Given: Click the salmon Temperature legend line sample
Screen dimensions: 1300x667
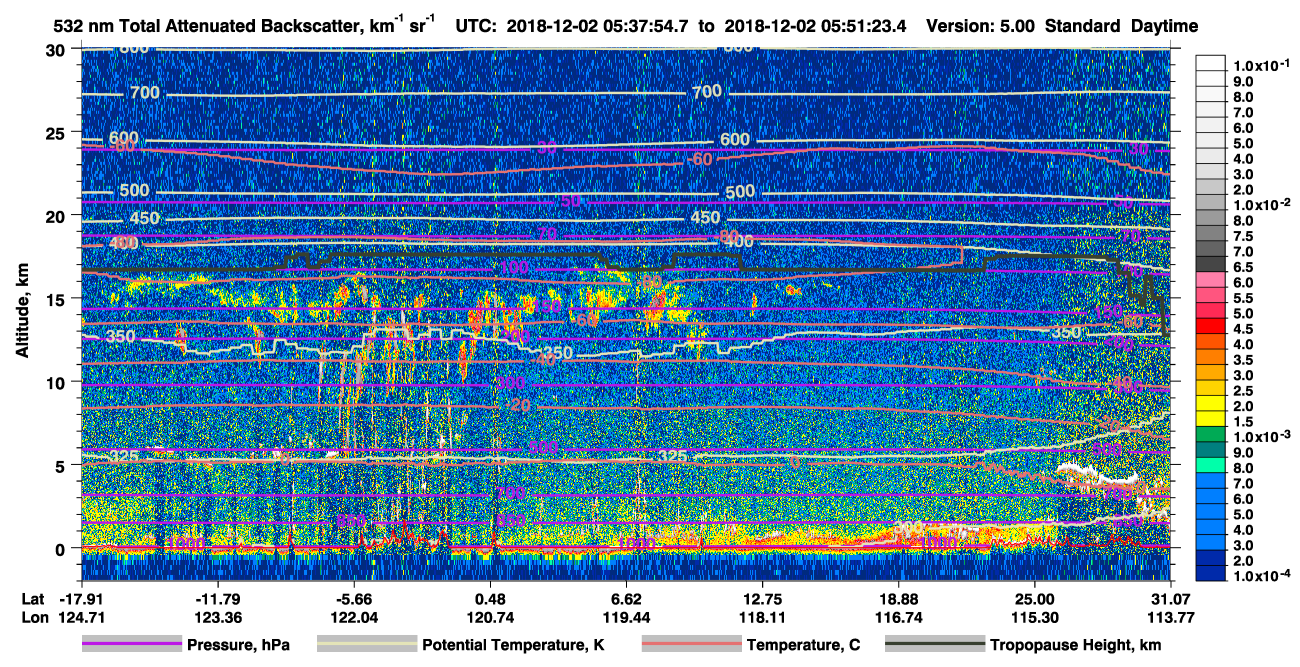Looking at the screenshot, I should click(690, 645).
